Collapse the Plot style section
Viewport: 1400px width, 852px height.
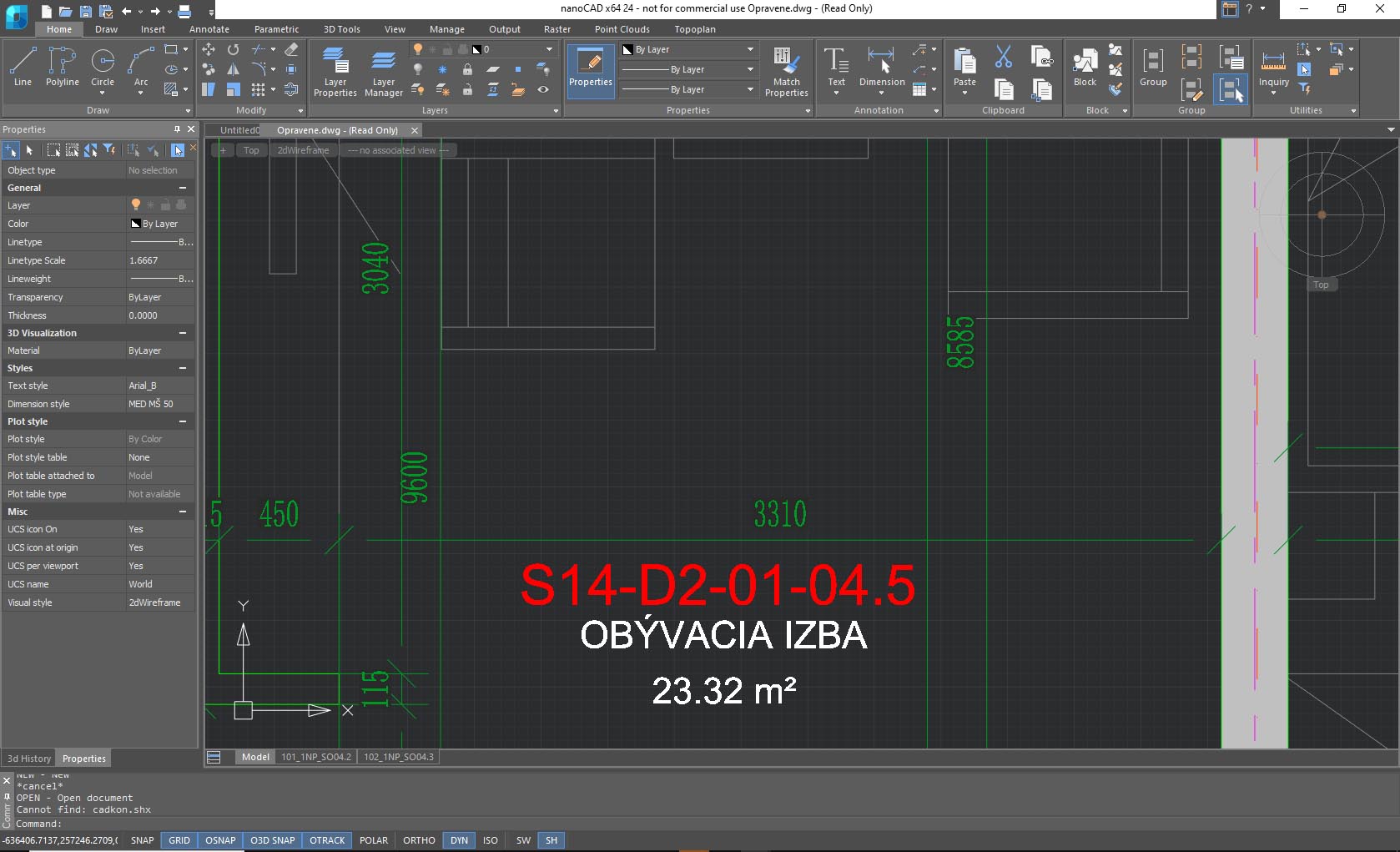(x=182, y=421)
